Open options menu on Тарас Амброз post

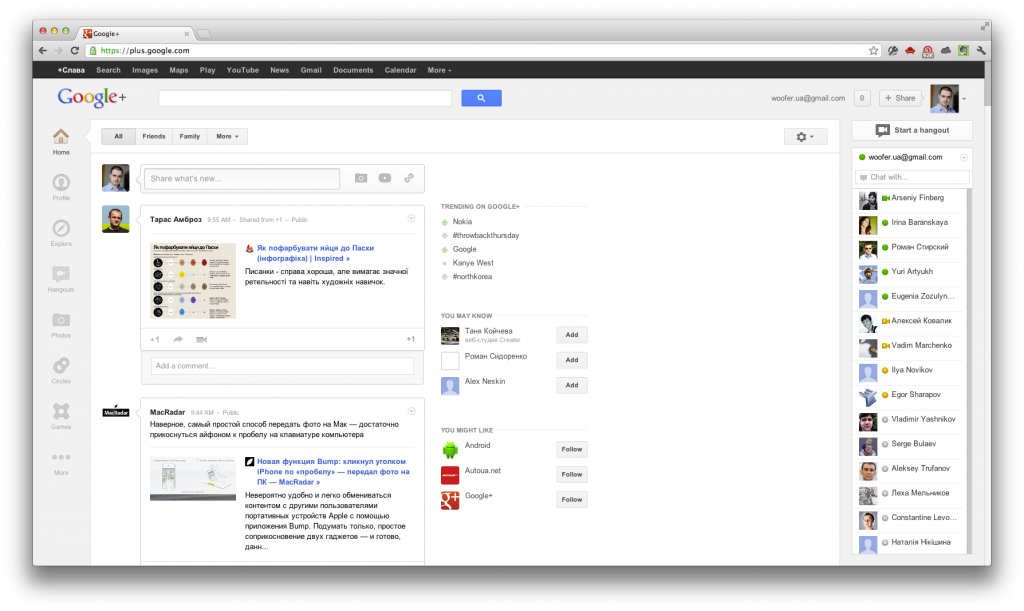[411, 219]
